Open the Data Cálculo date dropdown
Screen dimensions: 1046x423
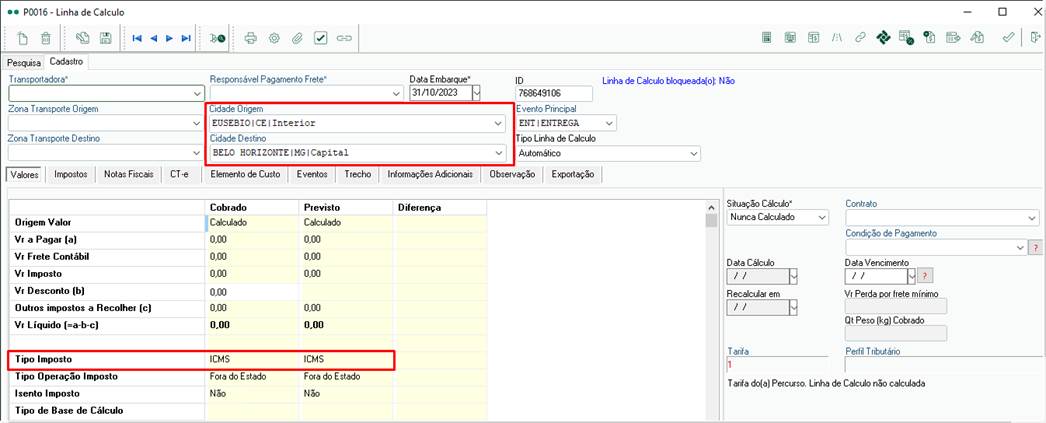pyautogui.click(x=793, y=276)
